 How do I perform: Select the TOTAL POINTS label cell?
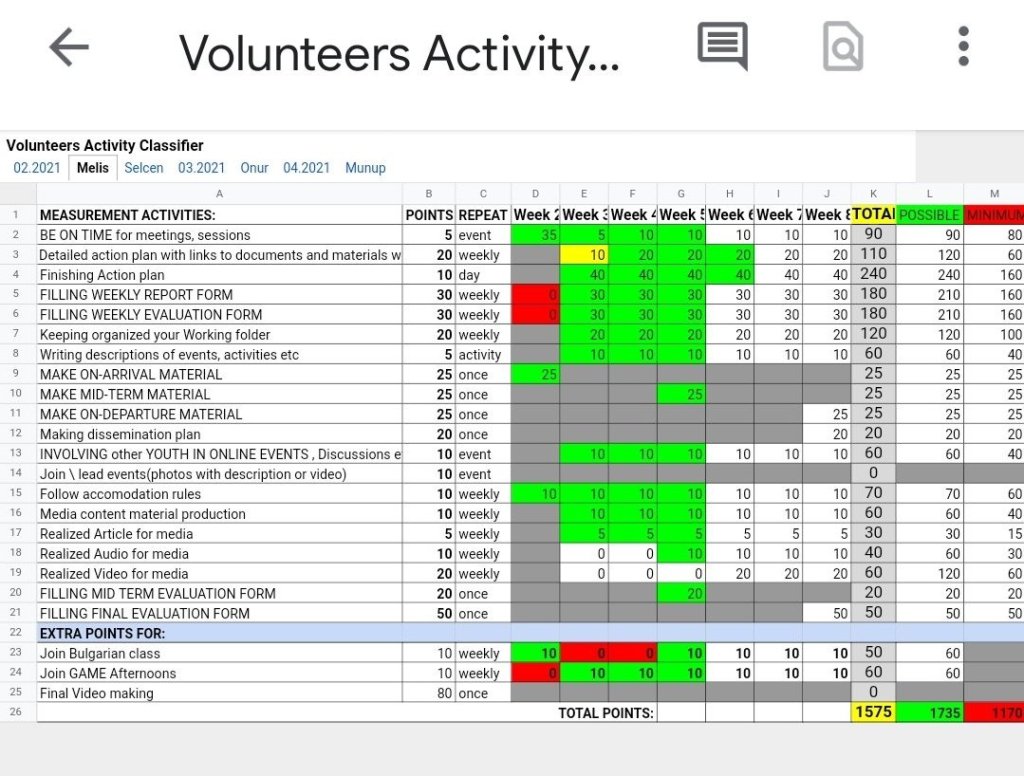(x=606, y=713)
